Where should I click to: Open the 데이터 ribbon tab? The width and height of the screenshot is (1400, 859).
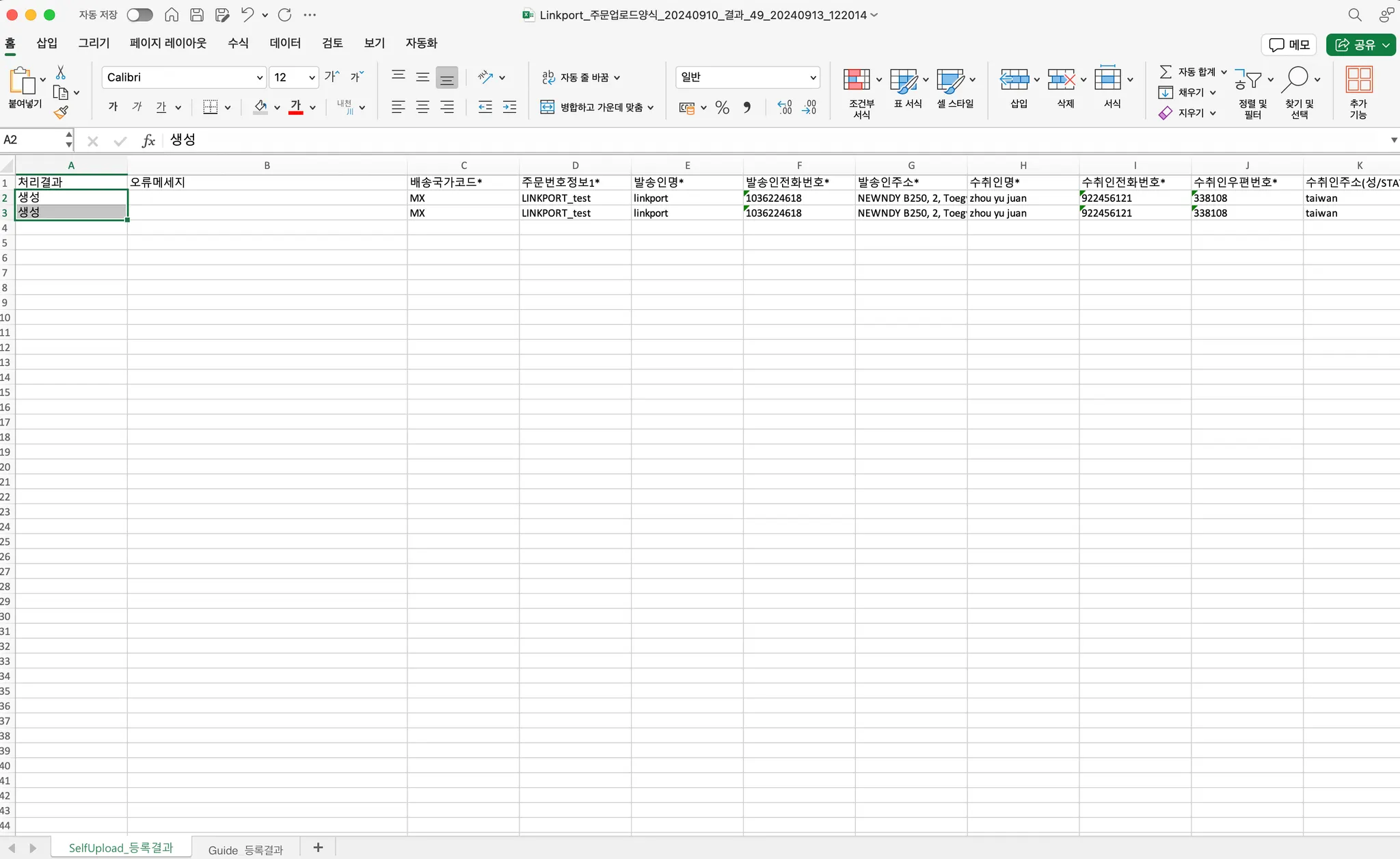coord(285,43)
